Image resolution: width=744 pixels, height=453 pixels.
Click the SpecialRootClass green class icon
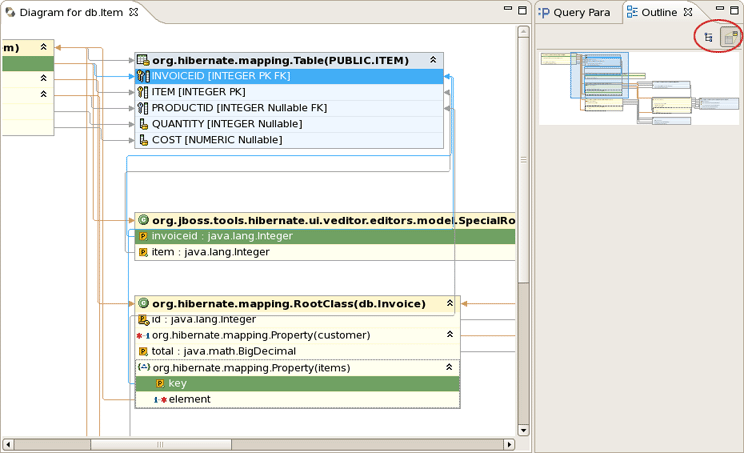click(x=143, y=220)
